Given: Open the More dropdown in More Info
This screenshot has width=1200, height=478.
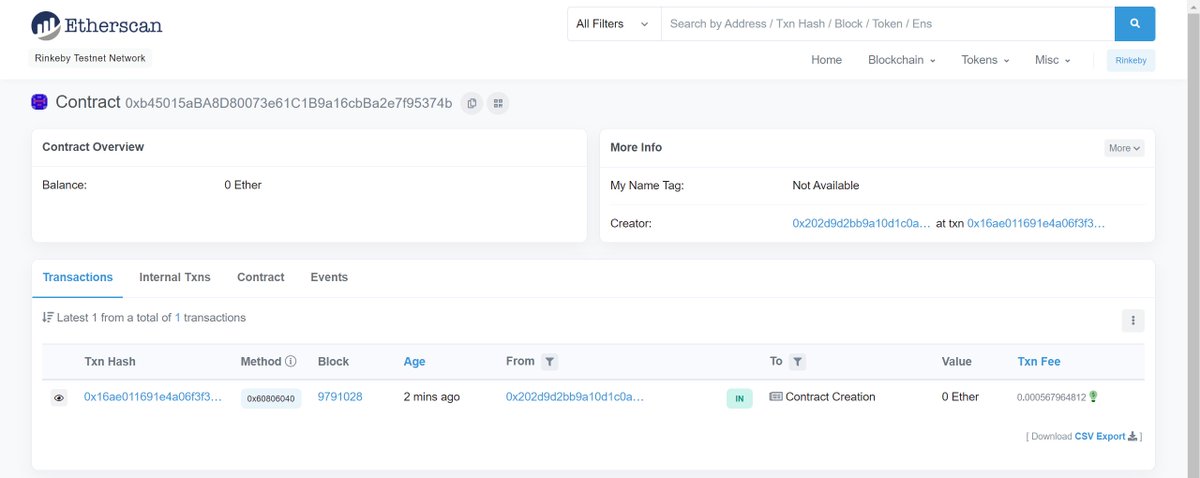Looking at the screenshot, I should pyautogui.click(x=1124, y=148).
